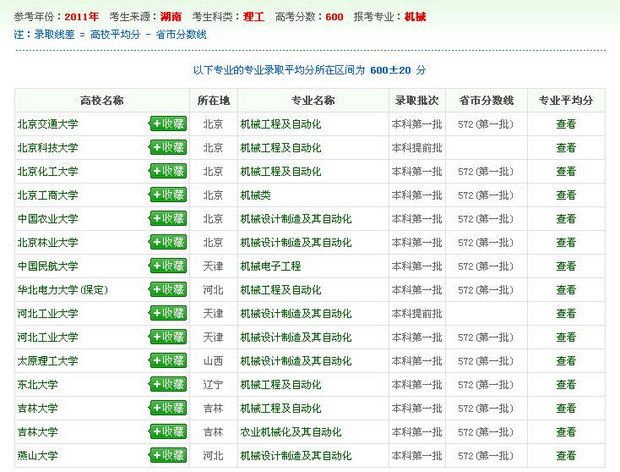Viewport: 620px width, 472px height.
Task: Add 中国农业大学 to favorites
Action: coord(168,219)
